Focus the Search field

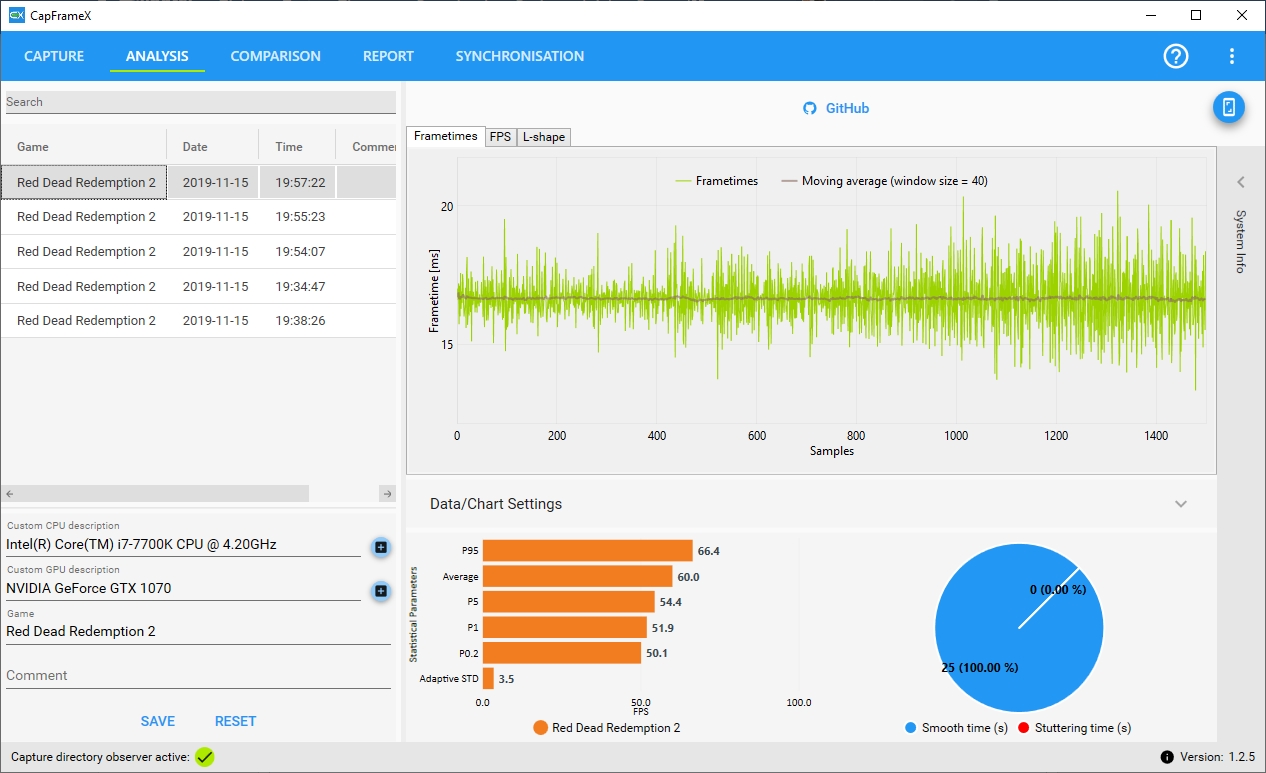click(201, 102)
